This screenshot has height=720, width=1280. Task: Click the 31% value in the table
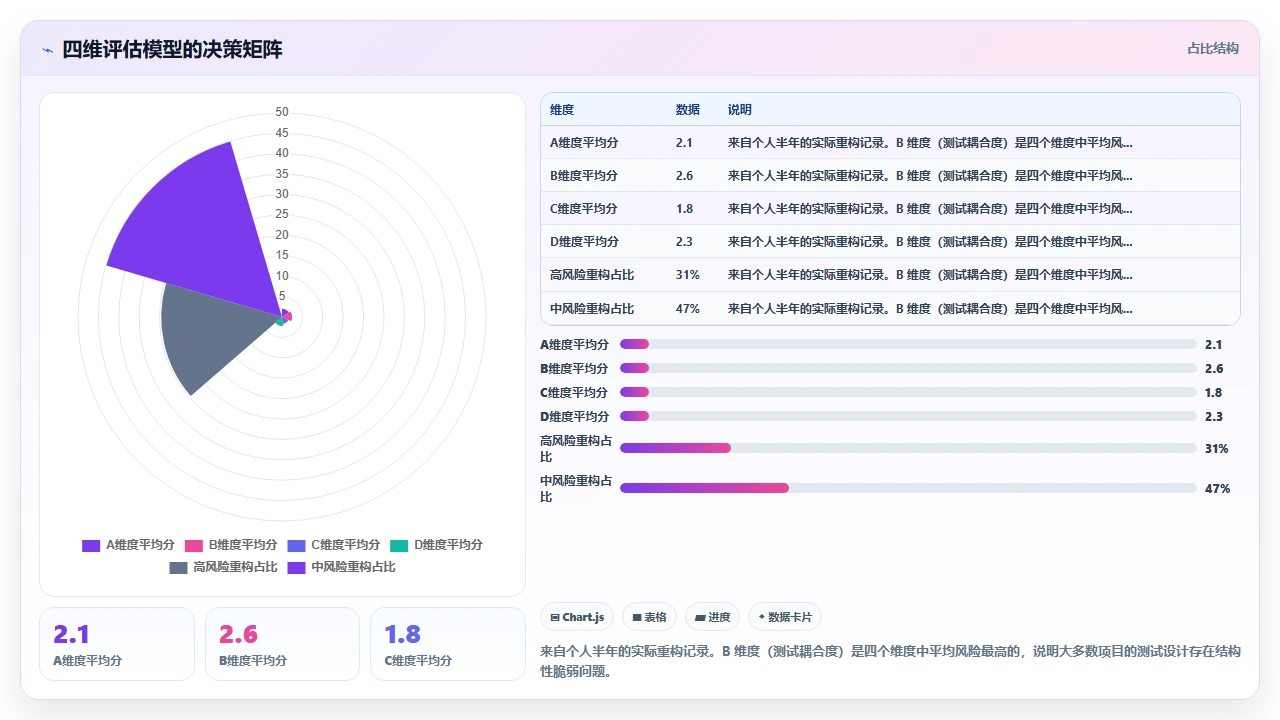click(x=688, y=275)
